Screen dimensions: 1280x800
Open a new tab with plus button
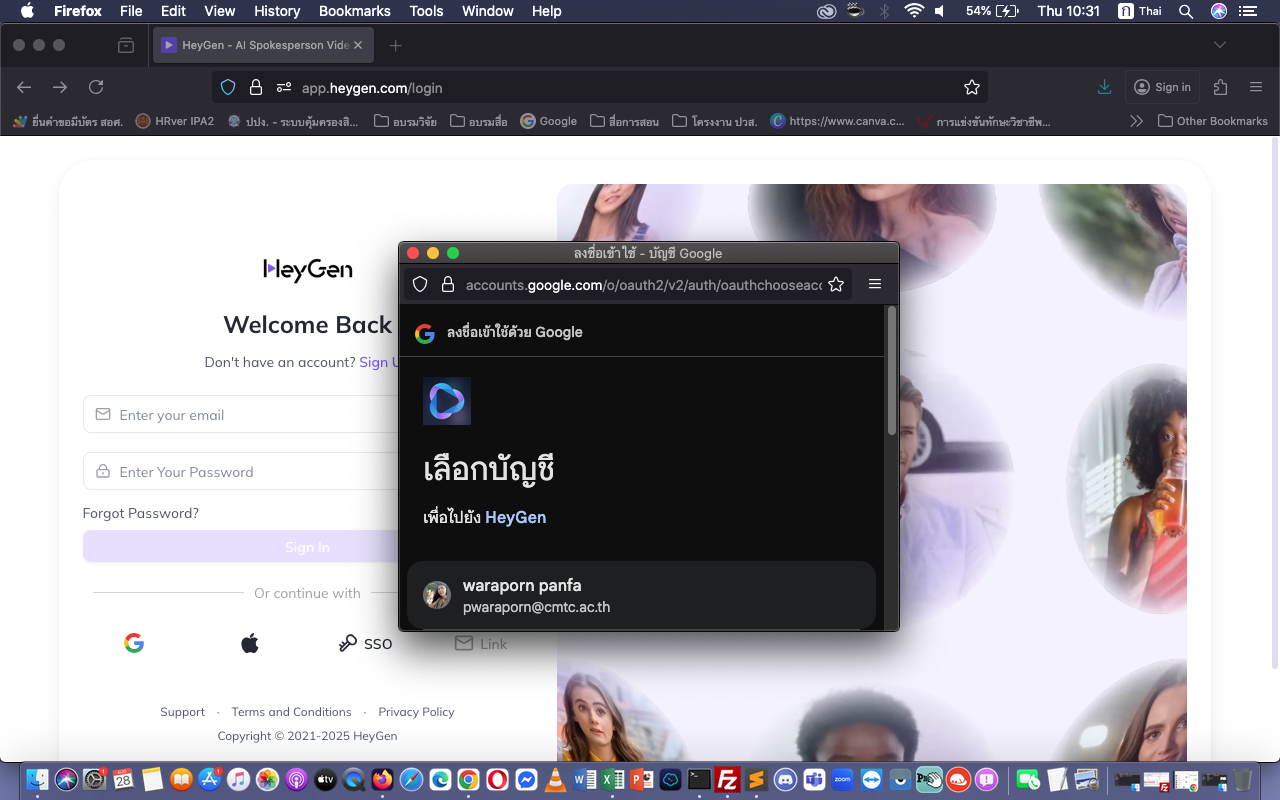coord(395,45)
